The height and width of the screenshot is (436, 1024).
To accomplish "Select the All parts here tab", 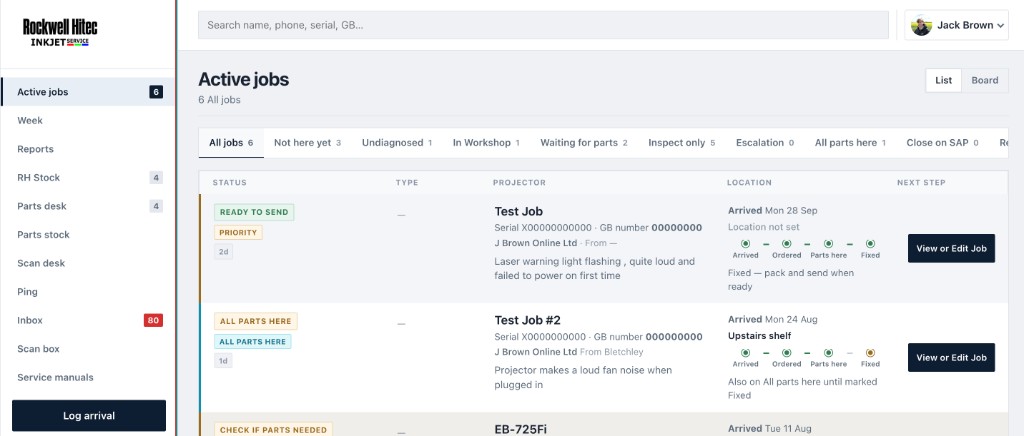I will (x=850, y=143).
